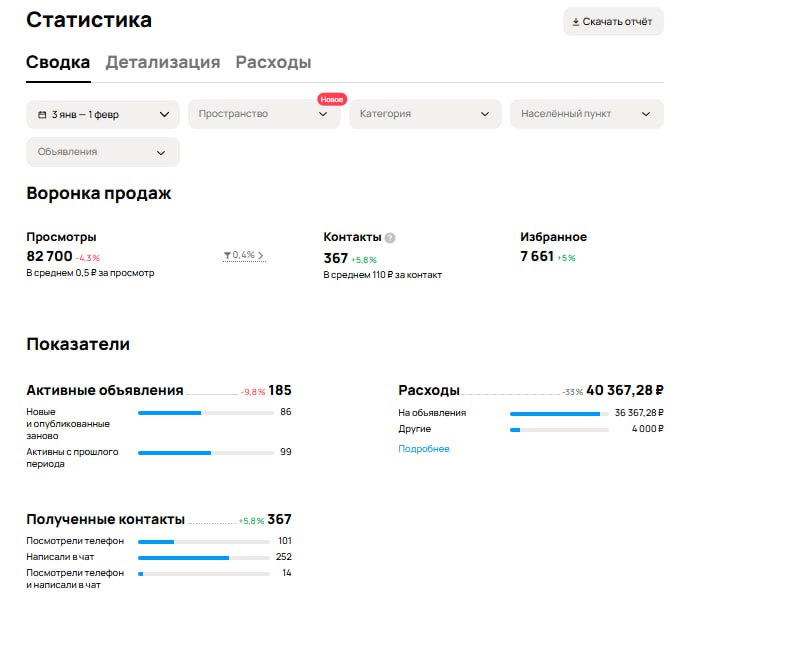Click the arrow next to 0,4% conversion
The image size is (786, 649).
261,256
